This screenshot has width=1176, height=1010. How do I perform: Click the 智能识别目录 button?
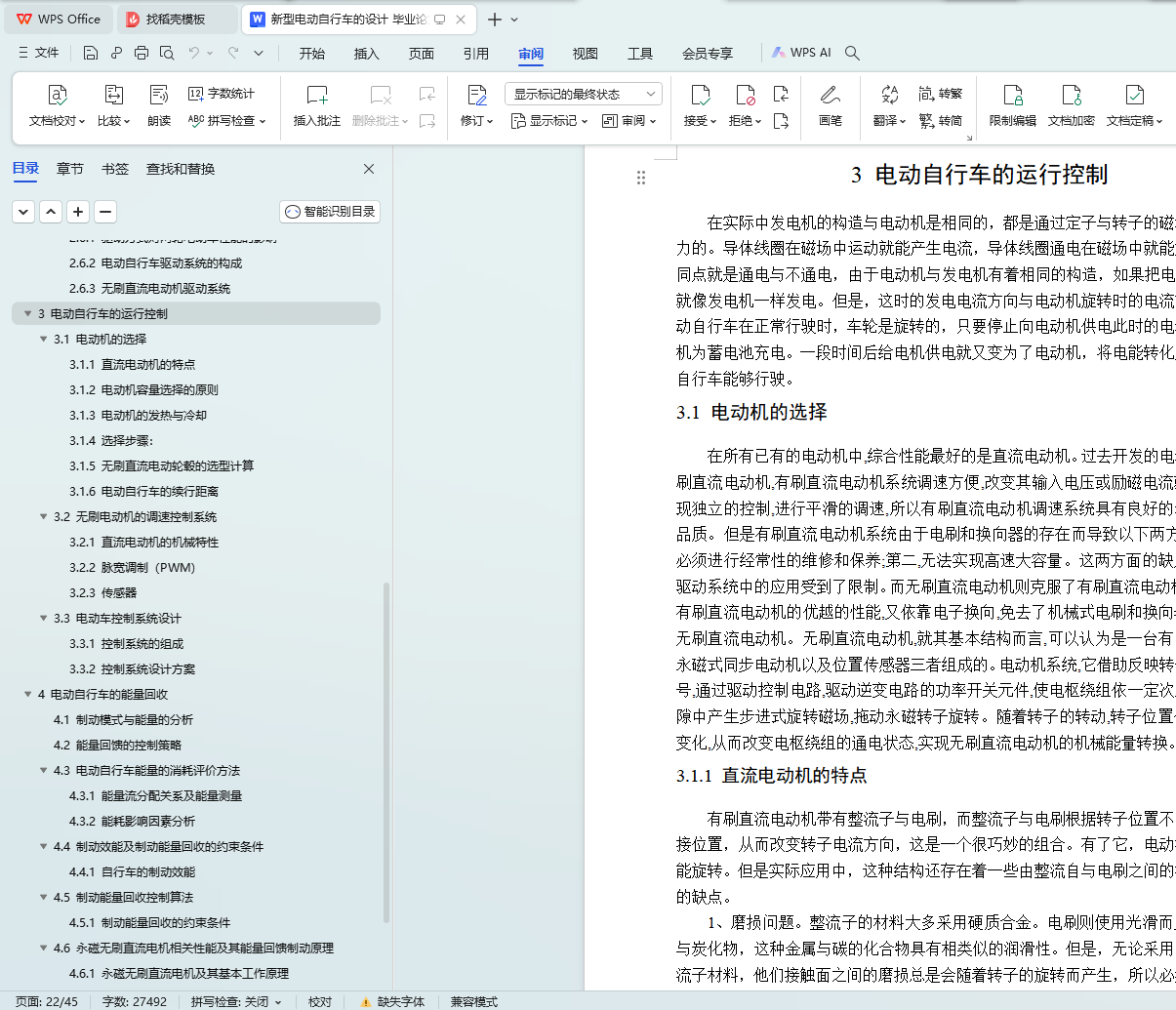(330, 212)
